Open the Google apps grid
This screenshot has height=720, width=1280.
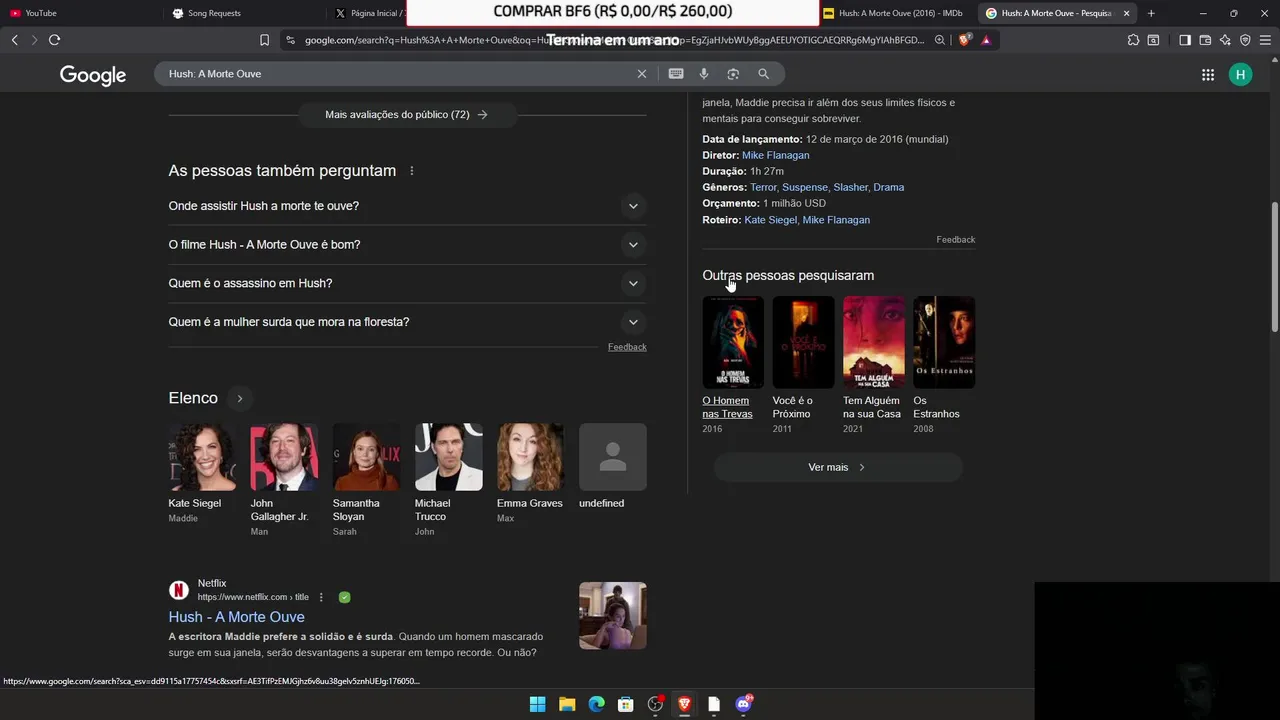(x=1208, y=75)
